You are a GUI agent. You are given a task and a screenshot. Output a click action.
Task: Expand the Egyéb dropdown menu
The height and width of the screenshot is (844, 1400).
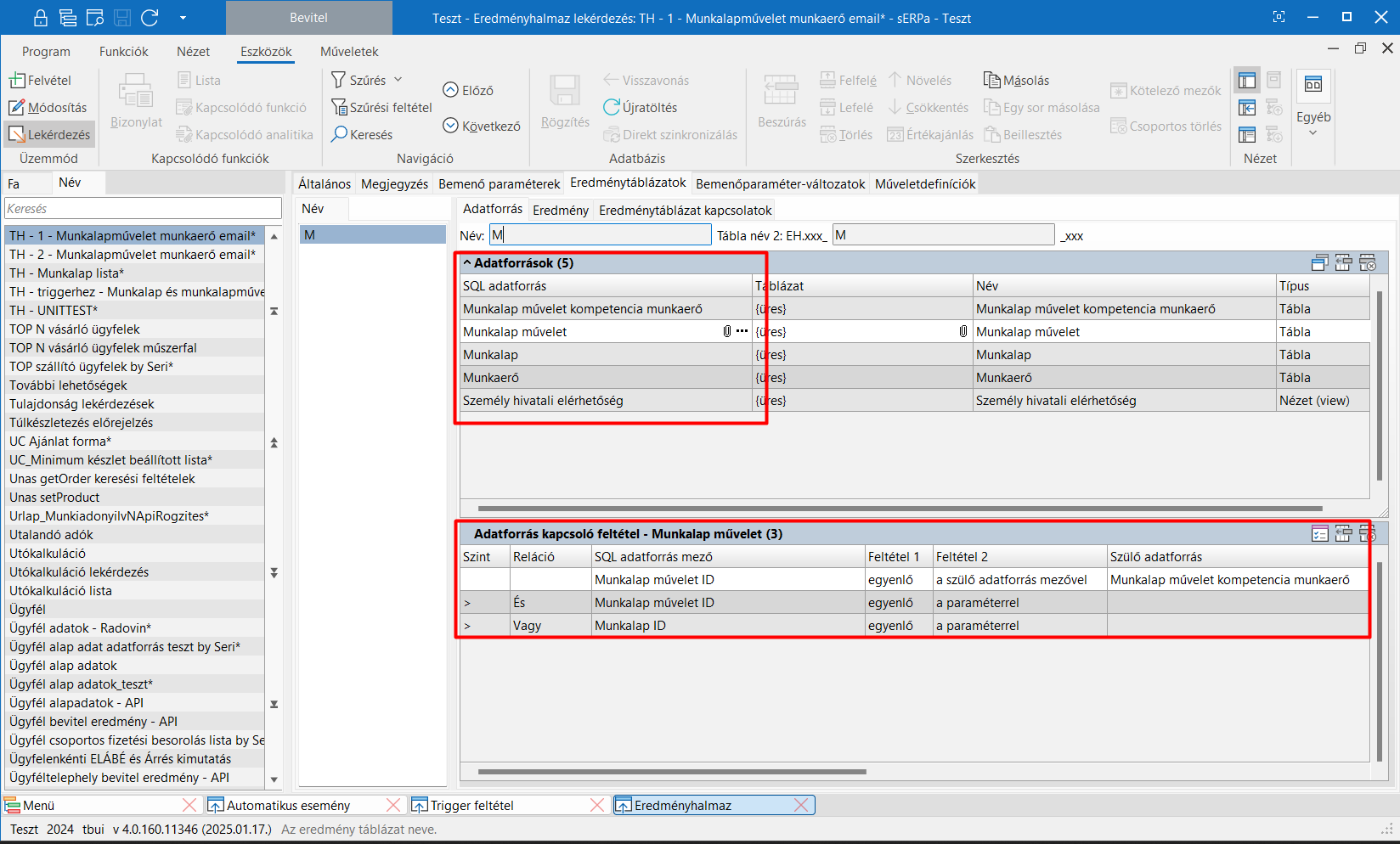pos(1312,132)
